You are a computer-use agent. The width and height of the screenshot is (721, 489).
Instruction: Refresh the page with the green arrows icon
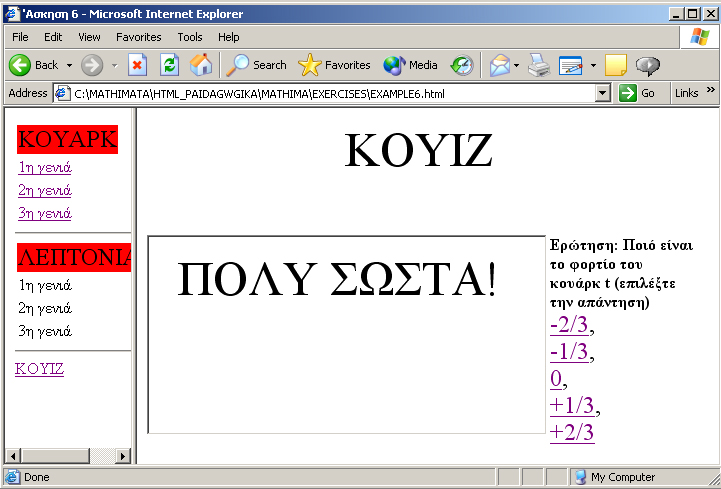169,65
